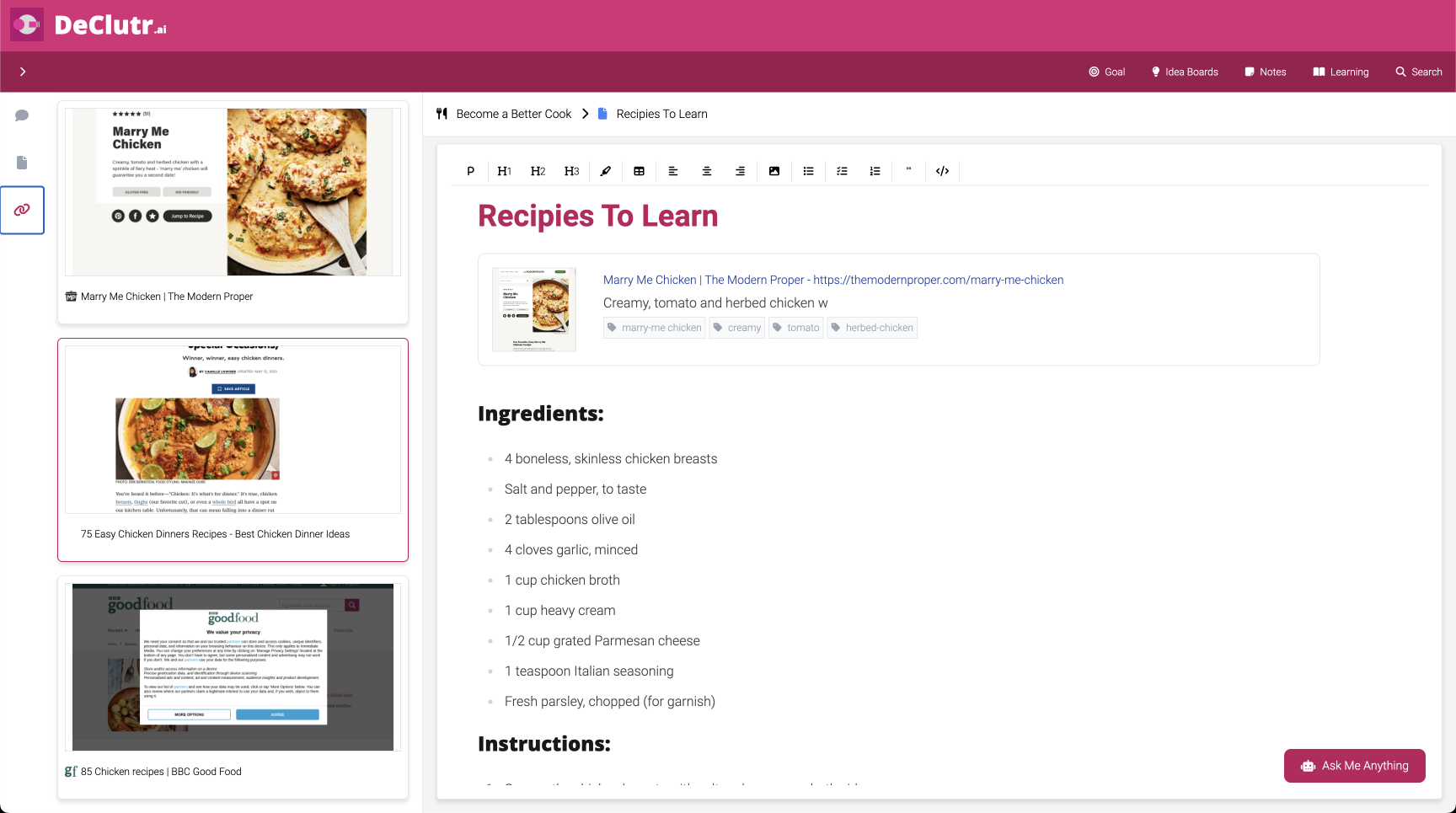
Task: Click '1/2 cup grated Parmesan cheese' line
Action: (x=602, y=641)
